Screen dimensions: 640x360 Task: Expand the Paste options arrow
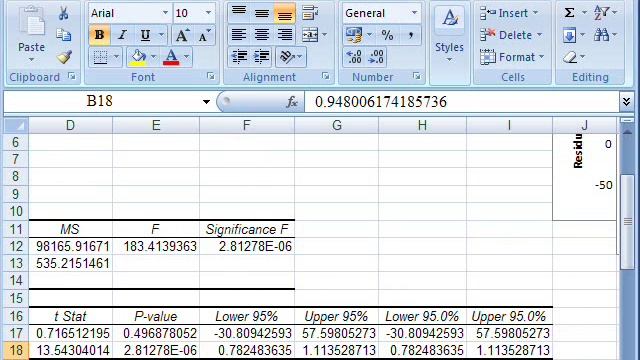[x=31, y=60]
